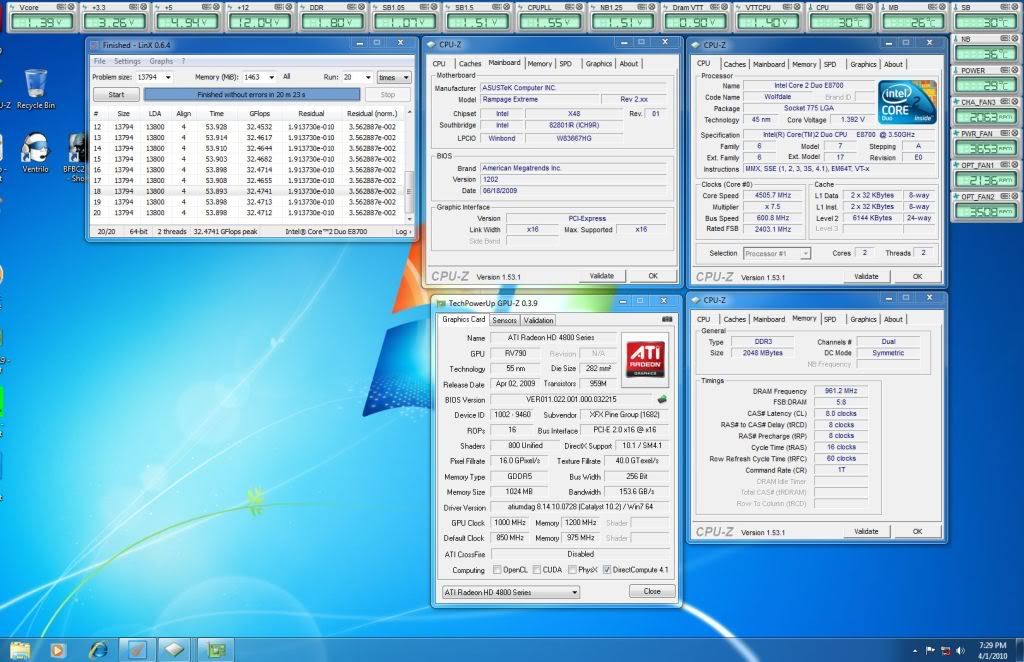Viewport: 1024px width, 662px height.
Task: Open the Action Center flag tray icon
Action: 930,650
